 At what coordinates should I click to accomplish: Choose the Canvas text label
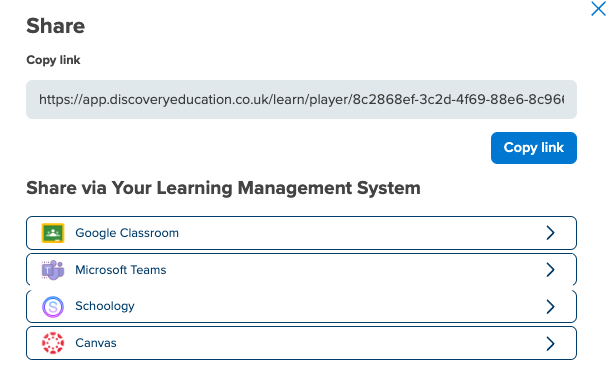(x=96, y=343)
